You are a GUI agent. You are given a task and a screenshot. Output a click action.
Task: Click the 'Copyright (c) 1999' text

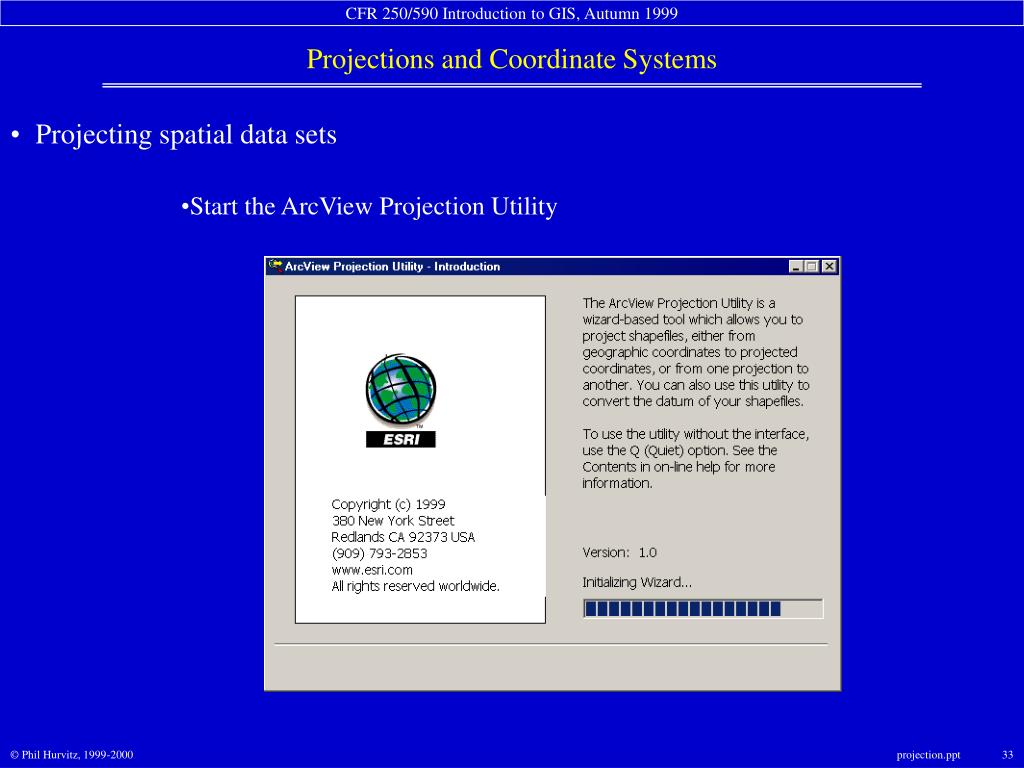388,504
